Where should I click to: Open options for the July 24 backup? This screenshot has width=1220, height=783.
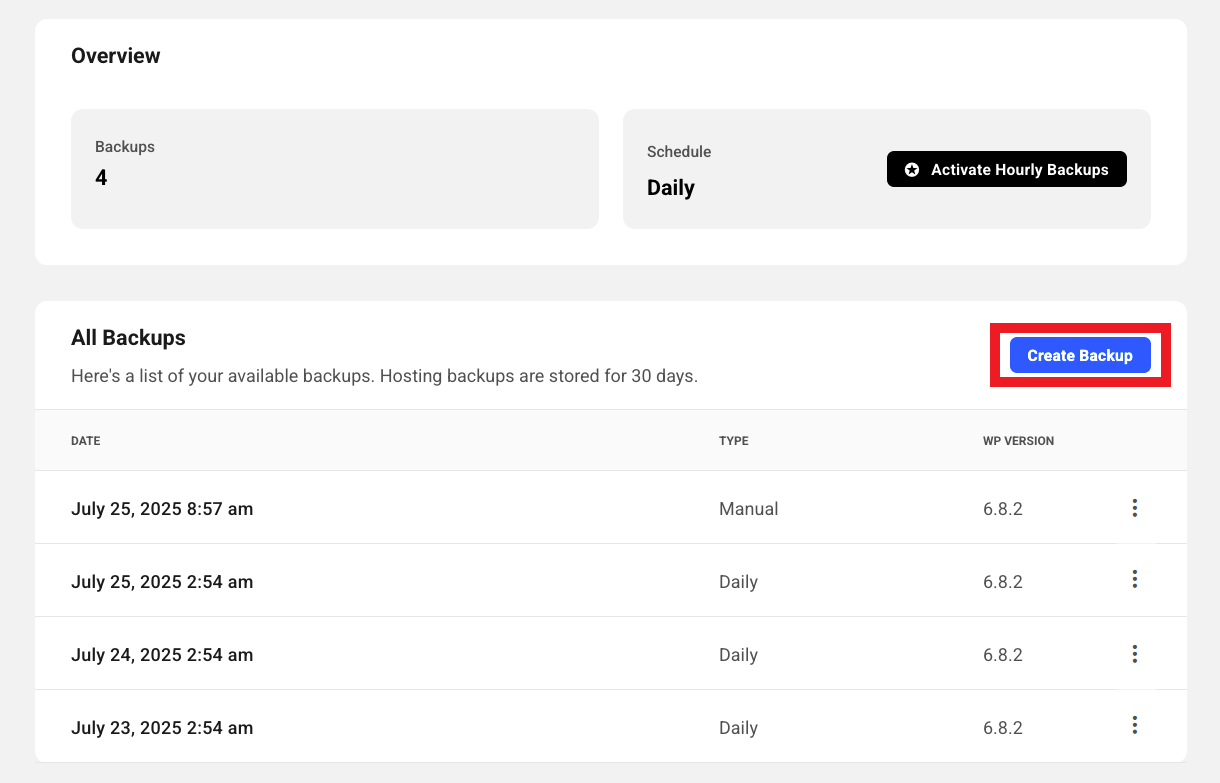coord(1135,654)
